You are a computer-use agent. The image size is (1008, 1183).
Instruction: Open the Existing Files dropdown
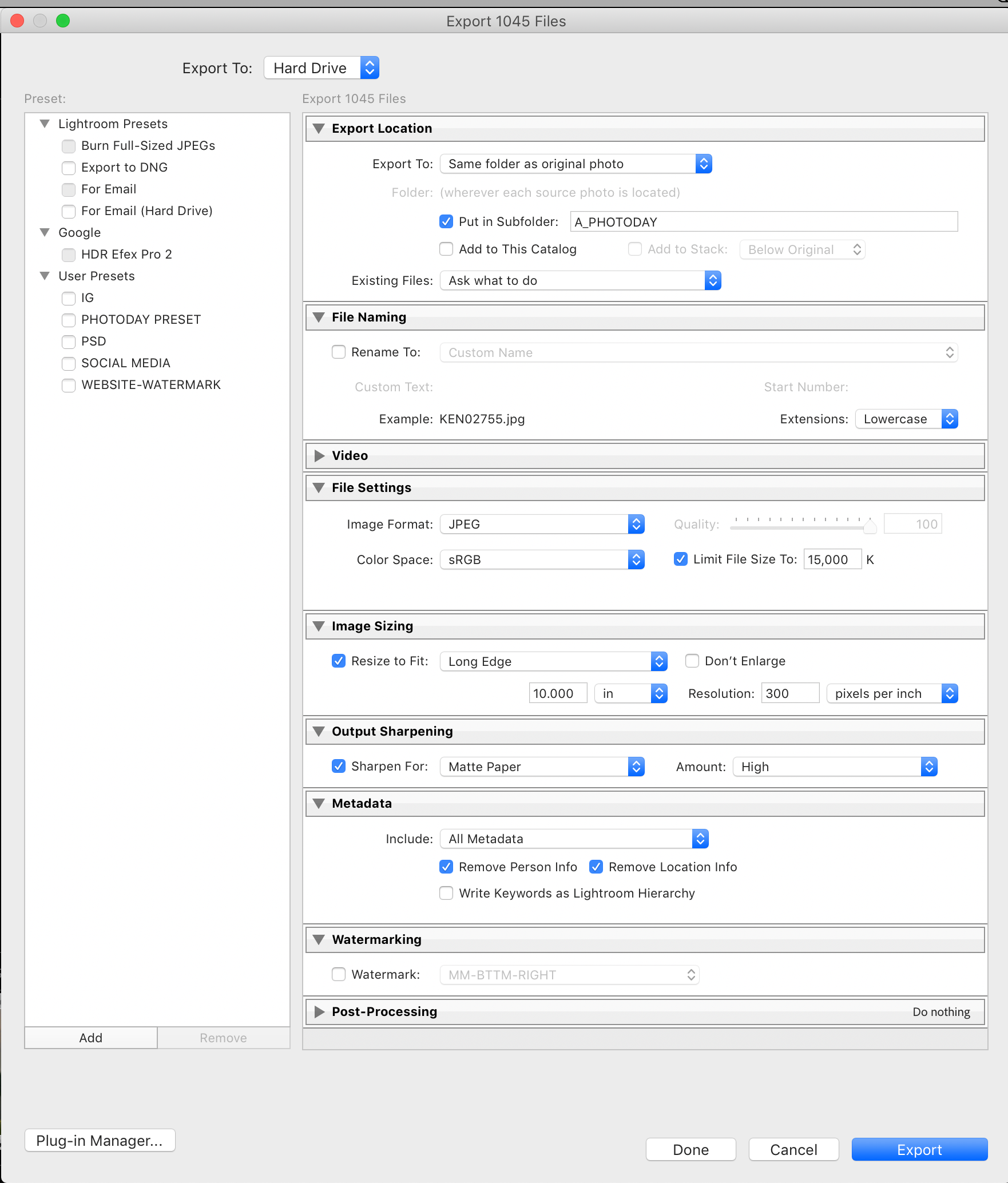pyautogui.click(x=581, y=280)
